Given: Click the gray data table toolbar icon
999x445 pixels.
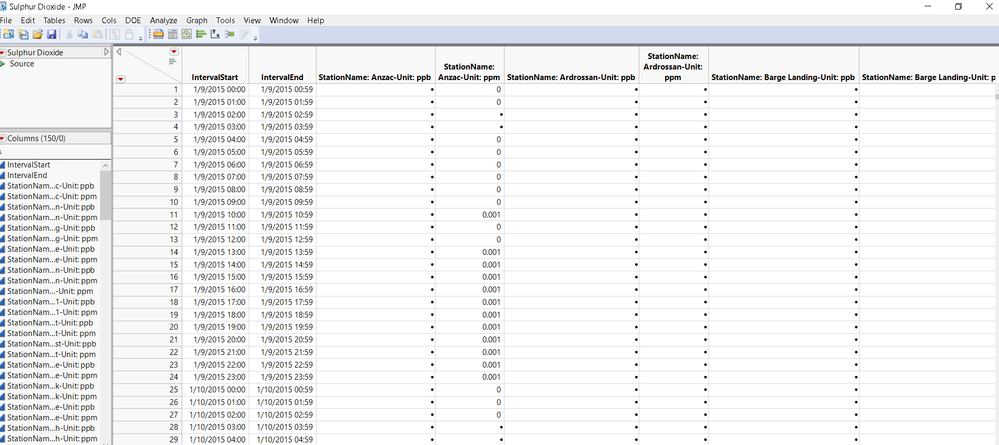Looking at the screenshot, I should (173, 34).
